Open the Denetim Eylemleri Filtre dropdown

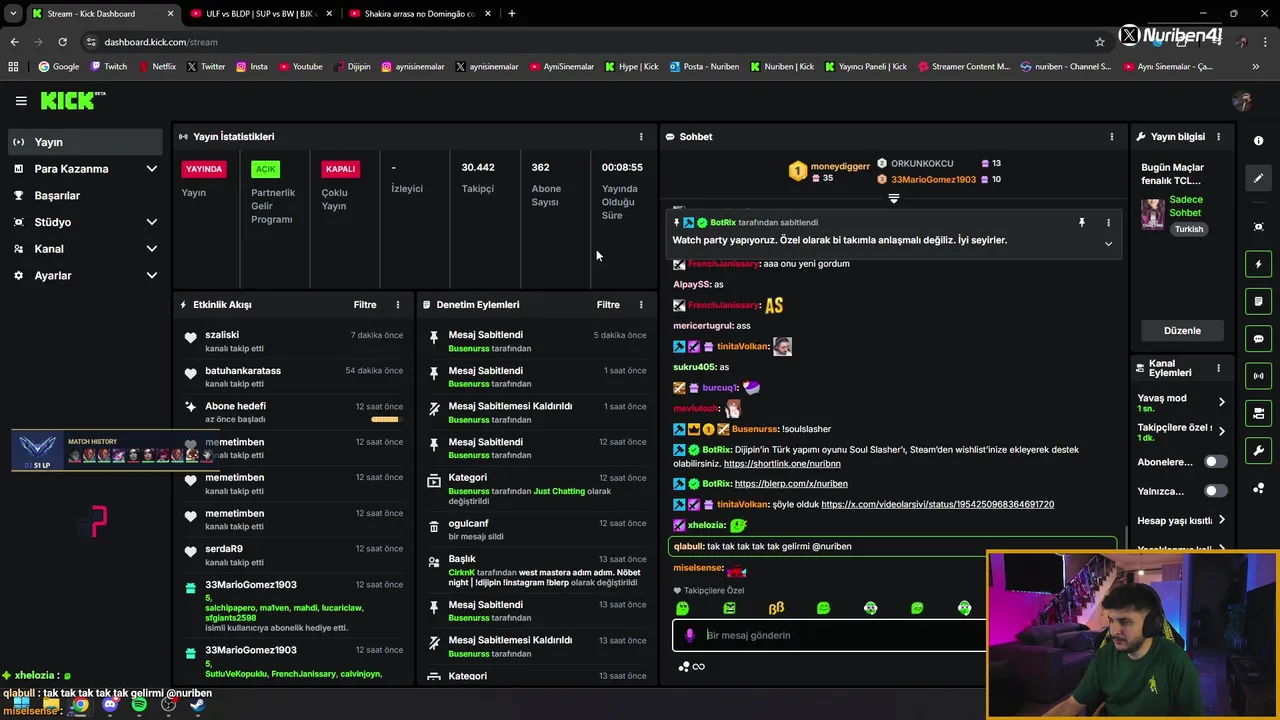[x=608, y=305]
